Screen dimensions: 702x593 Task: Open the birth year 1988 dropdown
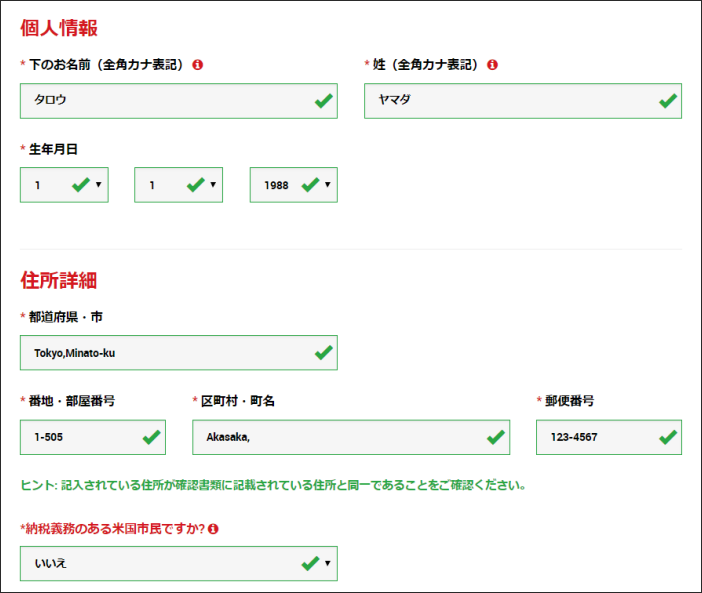click(x=294, y=185)
